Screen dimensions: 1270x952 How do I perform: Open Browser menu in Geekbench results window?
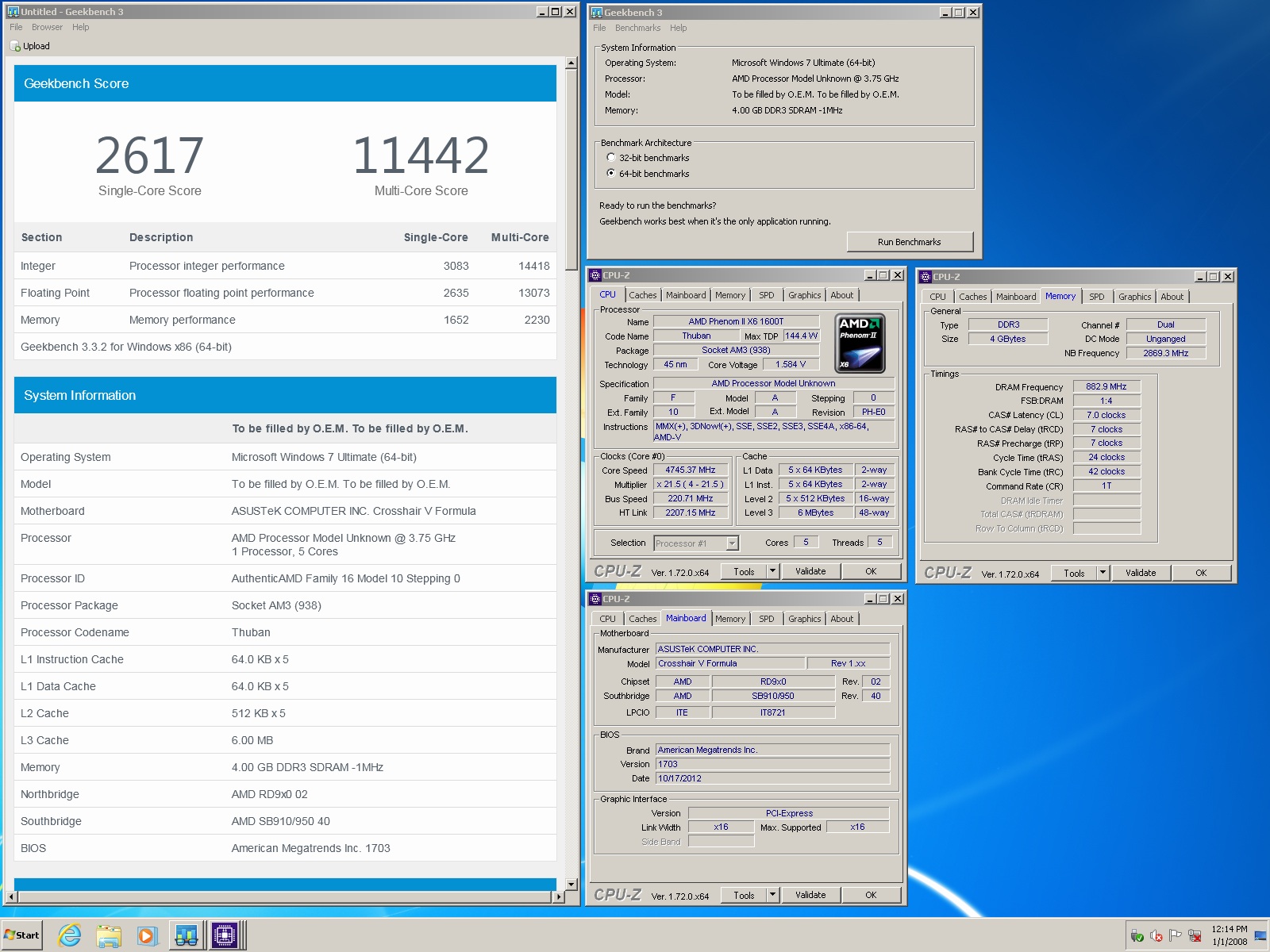(x=47, y=27)
